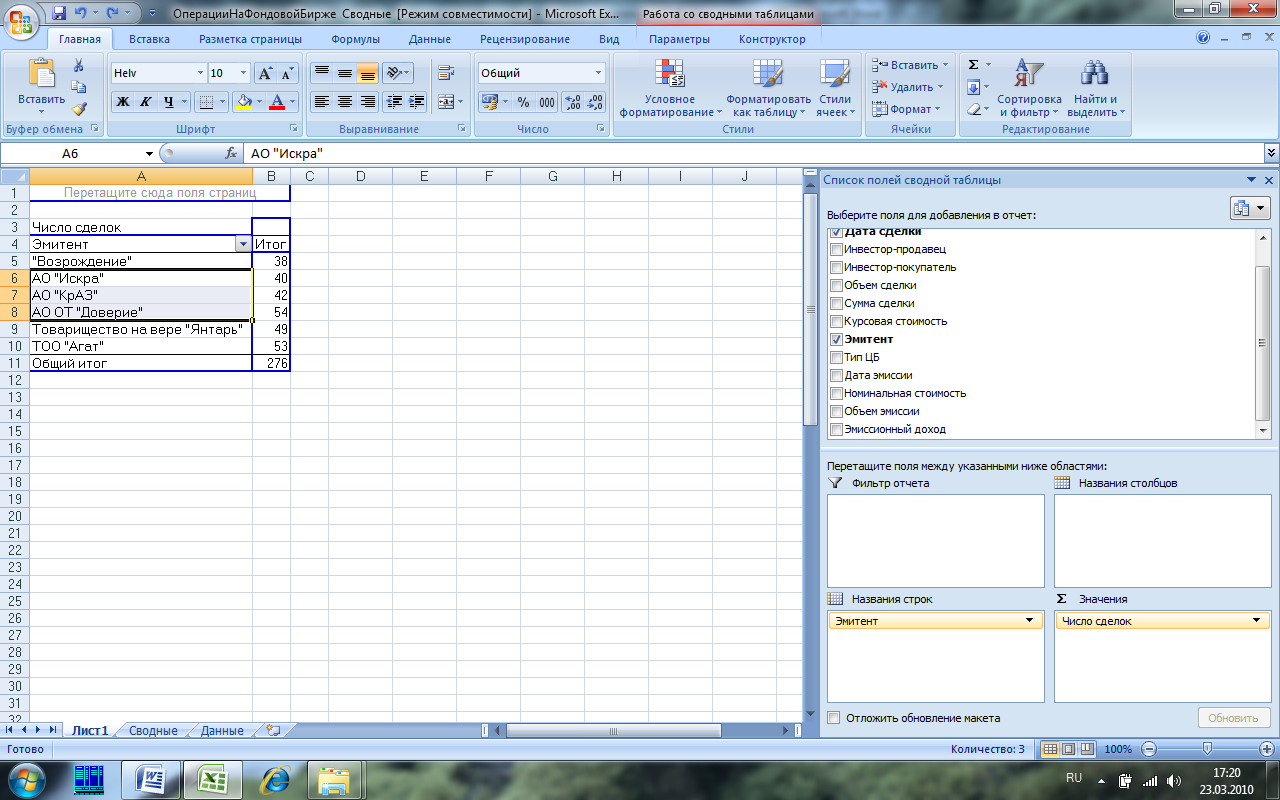Decrease font size with small A icon
This screenshot has height=800, width=1280.
pyautogui.click(x=287, y=73)
